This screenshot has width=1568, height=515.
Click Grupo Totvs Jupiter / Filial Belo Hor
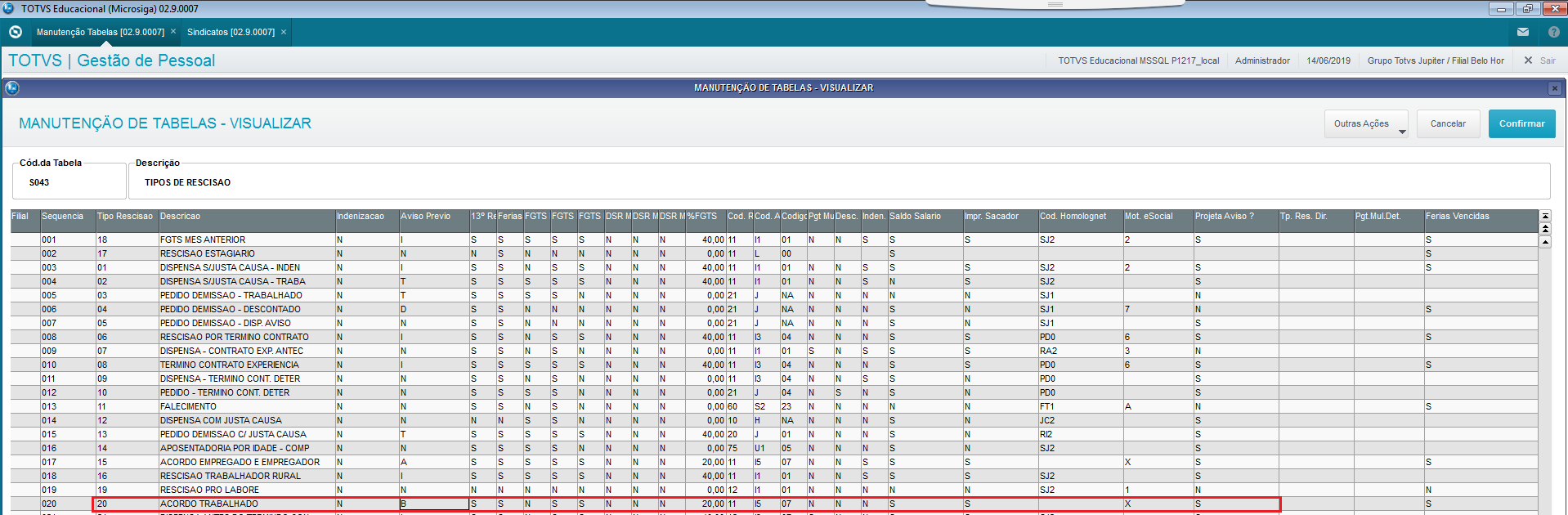1436,60
